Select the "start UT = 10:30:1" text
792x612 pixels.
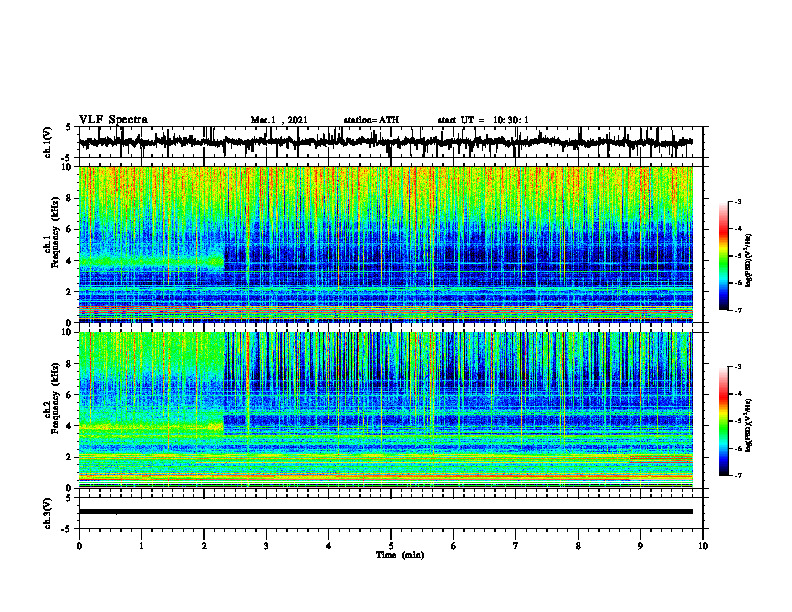click(483, 120)
